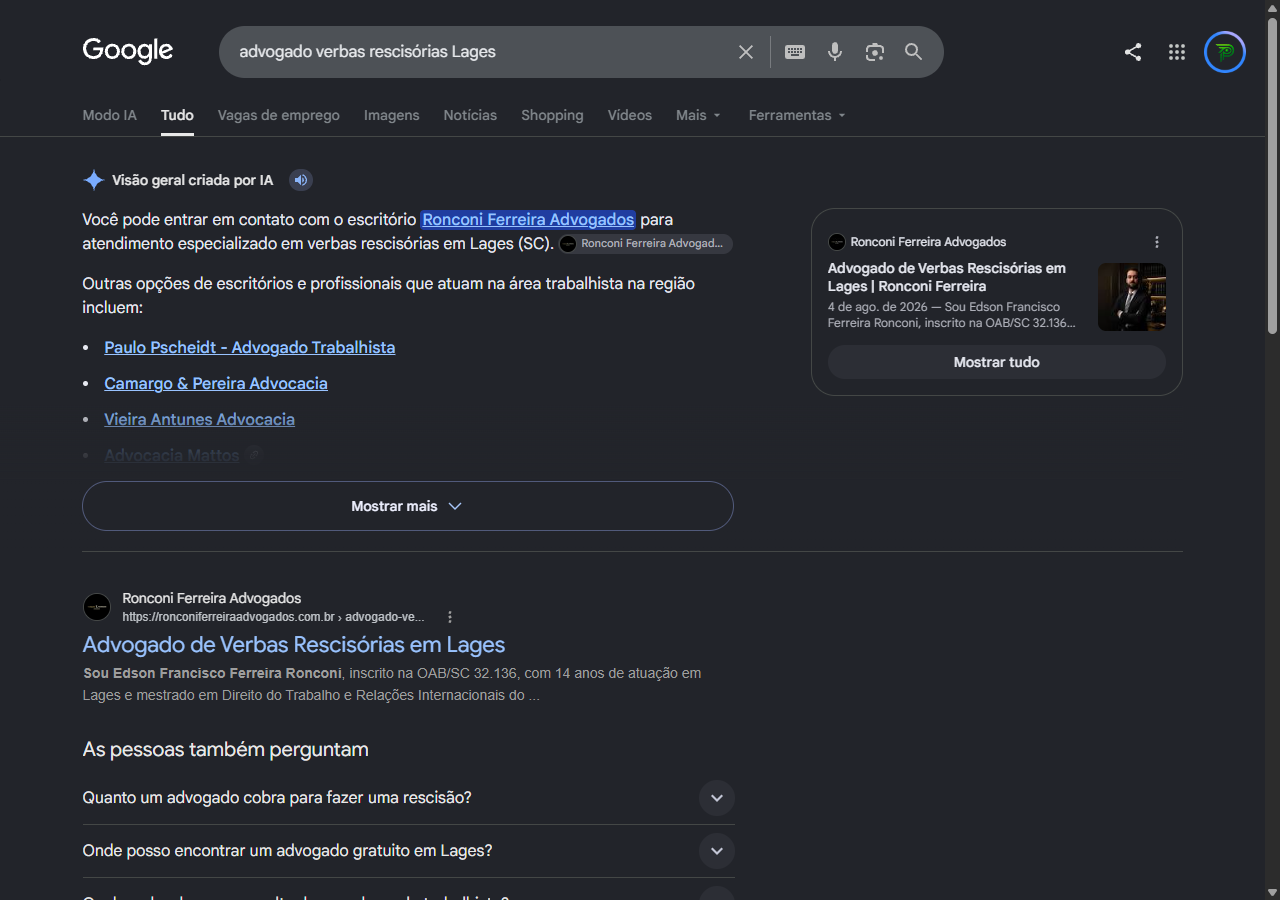Submit search with the magnifier icon
This screenshot has width=1280, height=900.
pos(914,52)
